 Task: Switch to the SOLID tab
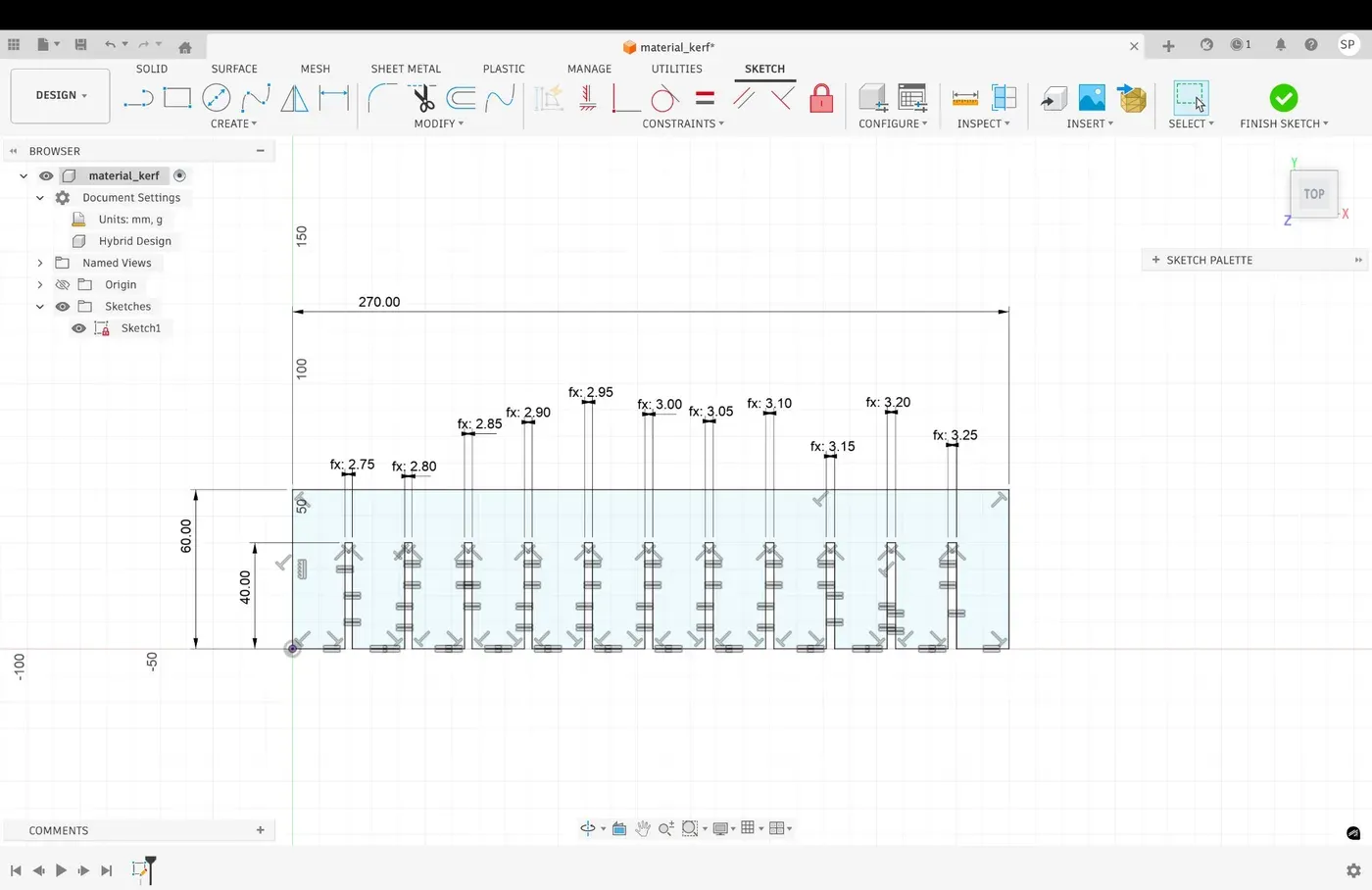click(x=152, y=69)
